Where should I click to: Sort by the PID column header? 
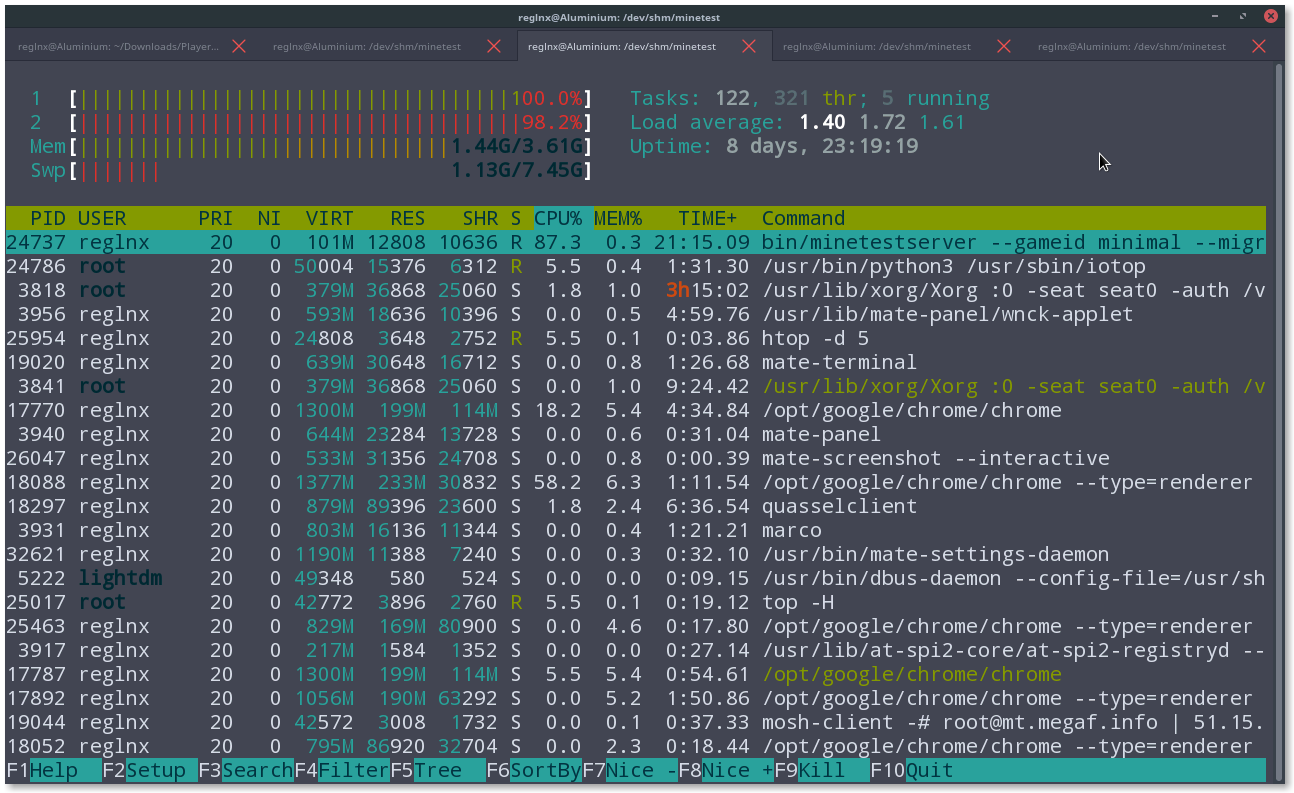pyautogui.click(x=48, y=218)
